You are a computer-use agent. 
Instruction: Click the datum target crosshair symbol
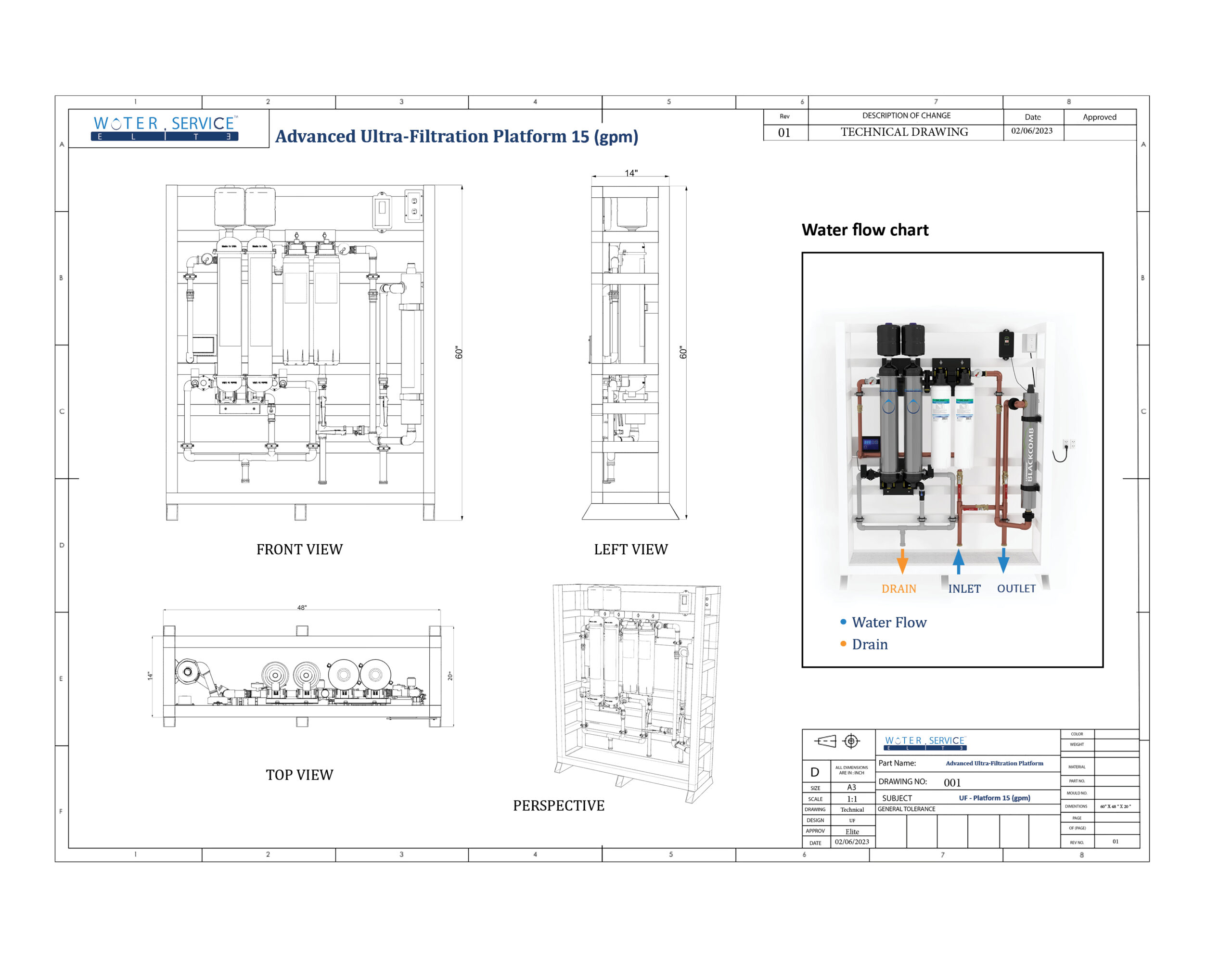click(x=851, y=741)
